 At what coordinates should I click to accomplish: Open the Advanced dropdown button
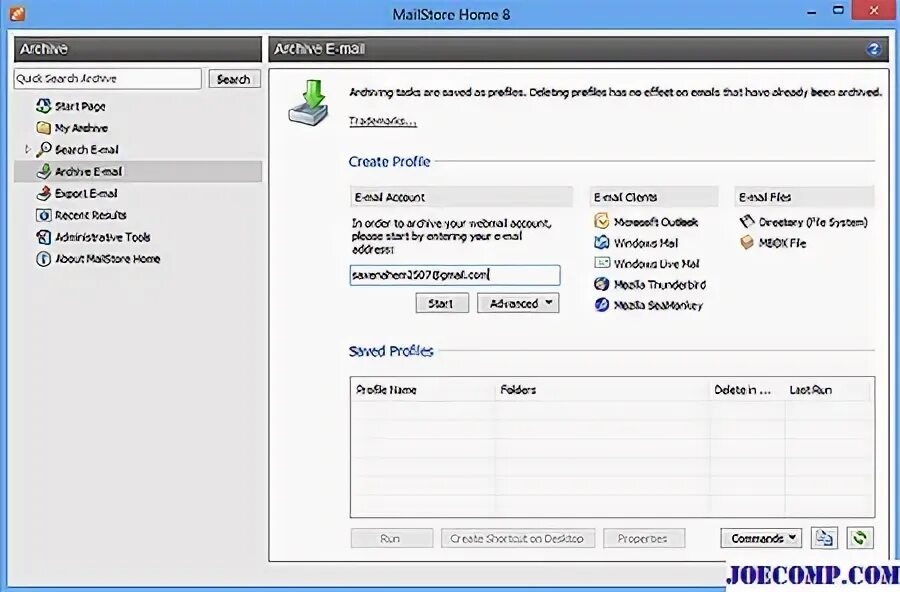point(518,303)
